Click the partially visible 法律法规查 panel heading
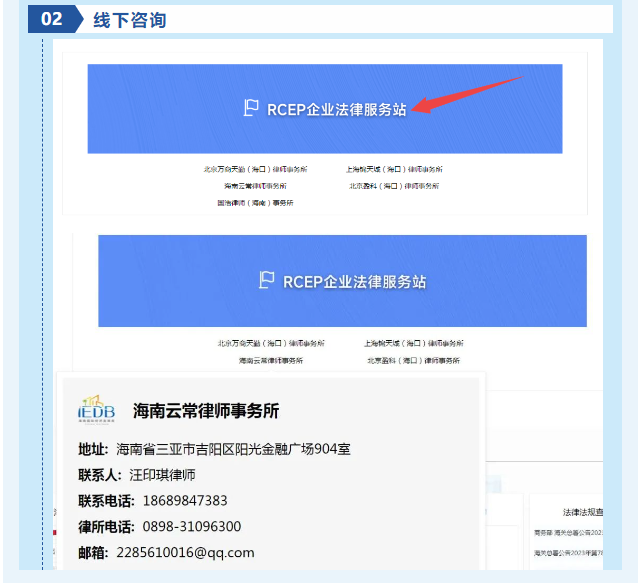Viewport: 639px width, 583px height. coord(583,512)
